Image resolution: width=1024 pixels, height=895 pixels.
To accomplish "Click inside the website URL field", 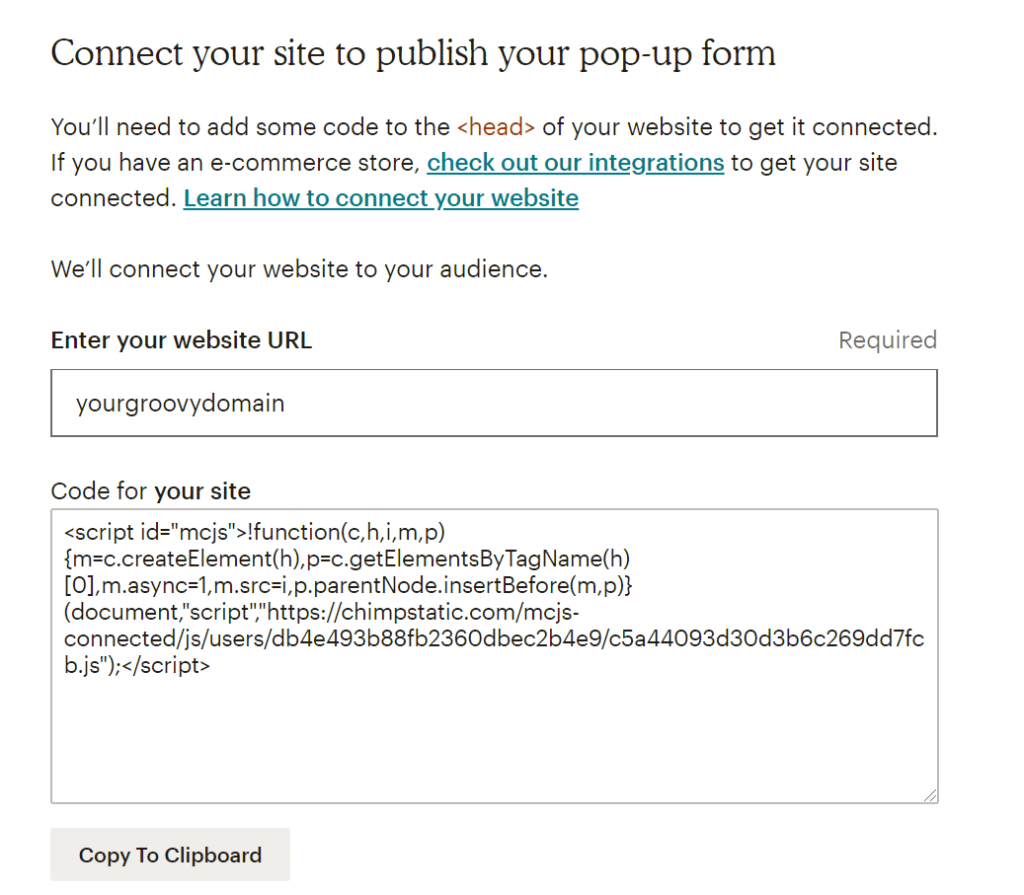I will pos(493,402).
